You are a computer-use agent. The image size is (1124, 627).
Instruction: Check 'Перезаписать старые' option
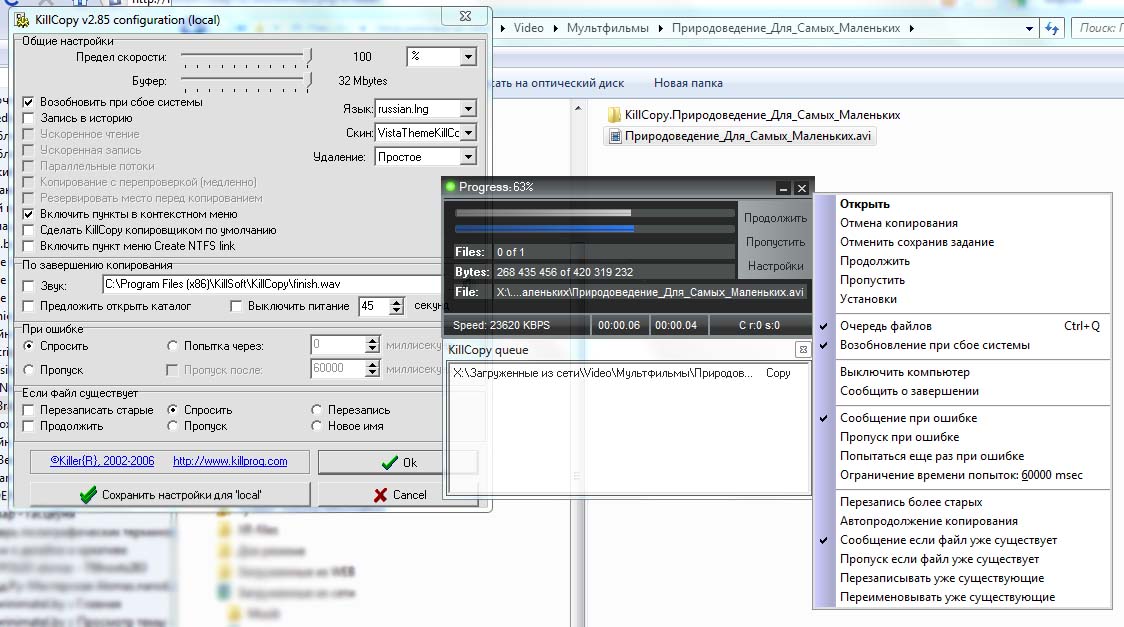pyautogui.click(x=28, y=410)
